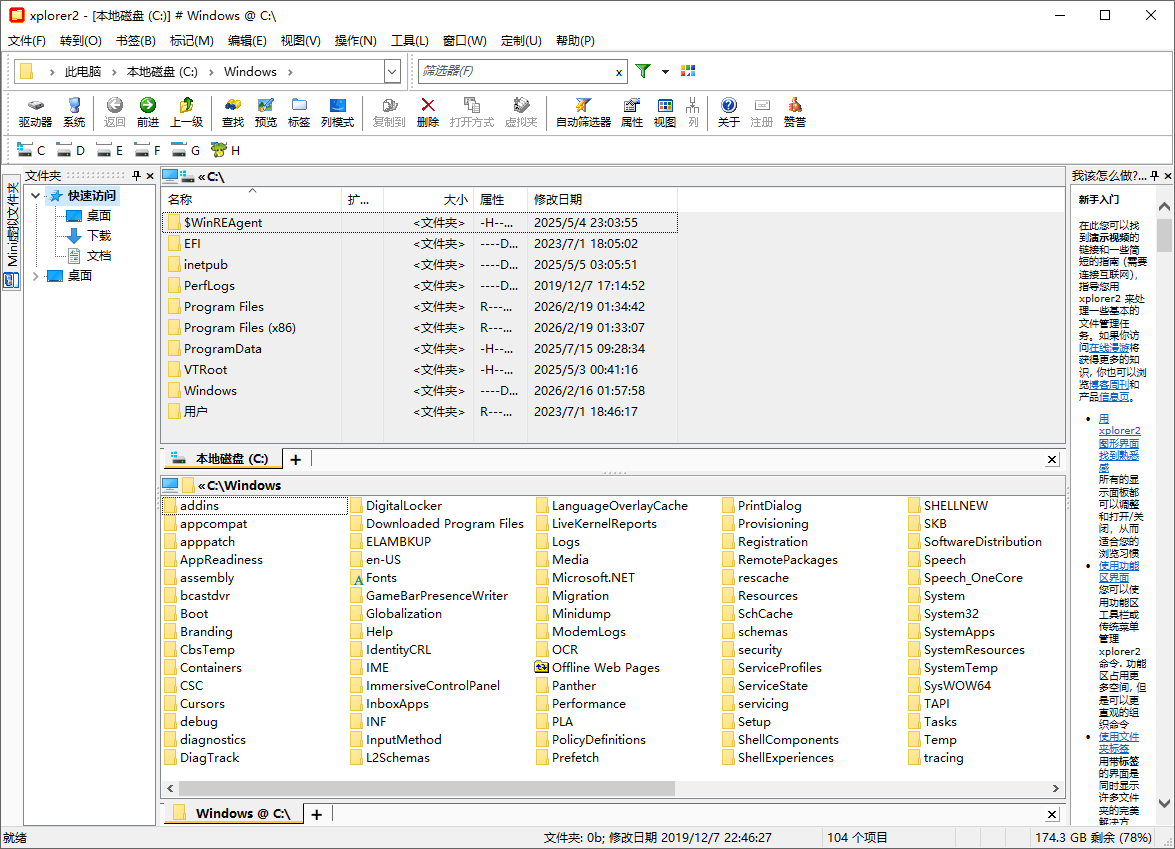Open 属性 (Properties) from the toolbar

632,112
